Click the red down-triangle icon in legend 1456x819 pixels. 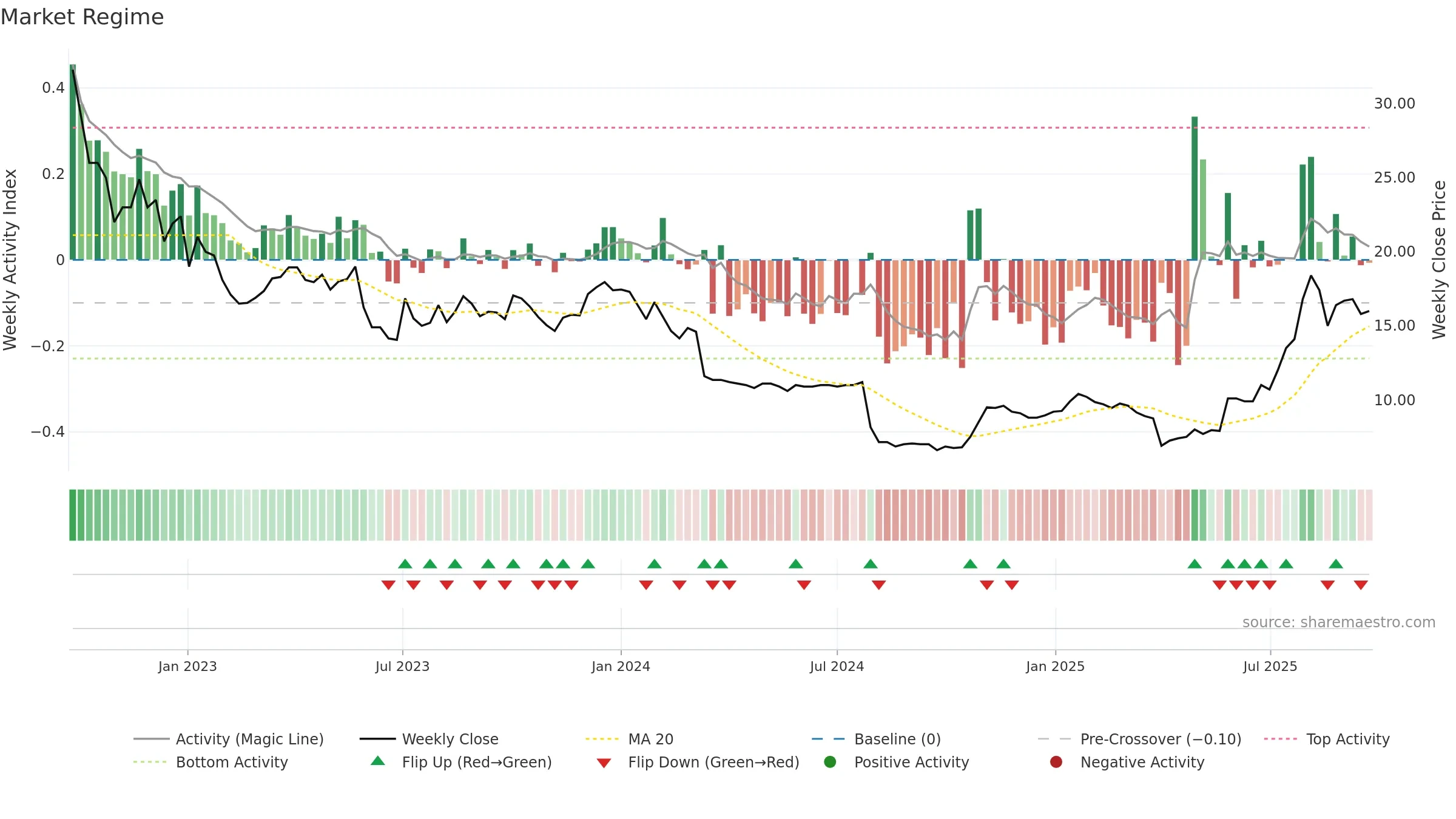tap(604, 763)
